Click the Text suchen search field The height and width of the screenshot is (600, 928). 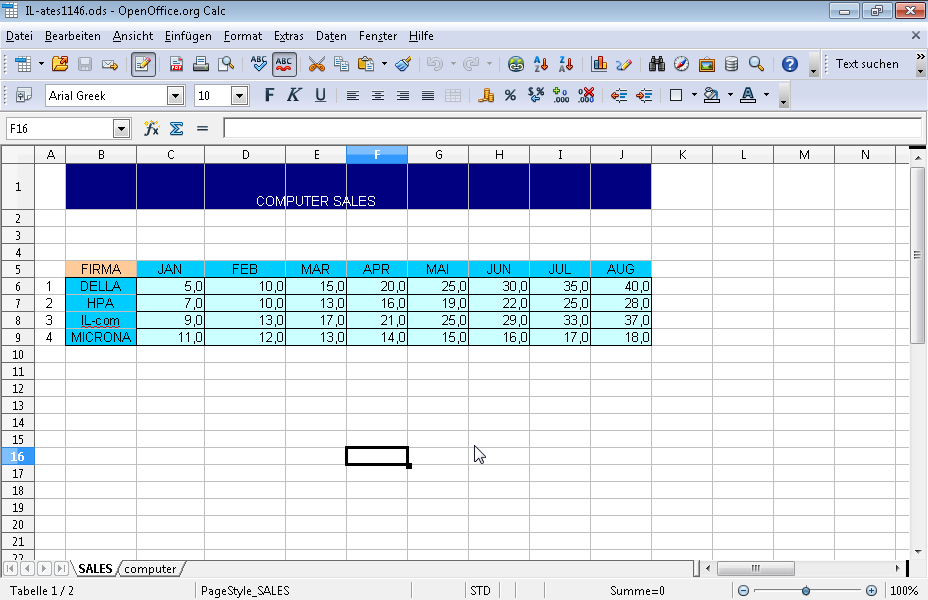[868, 64]
